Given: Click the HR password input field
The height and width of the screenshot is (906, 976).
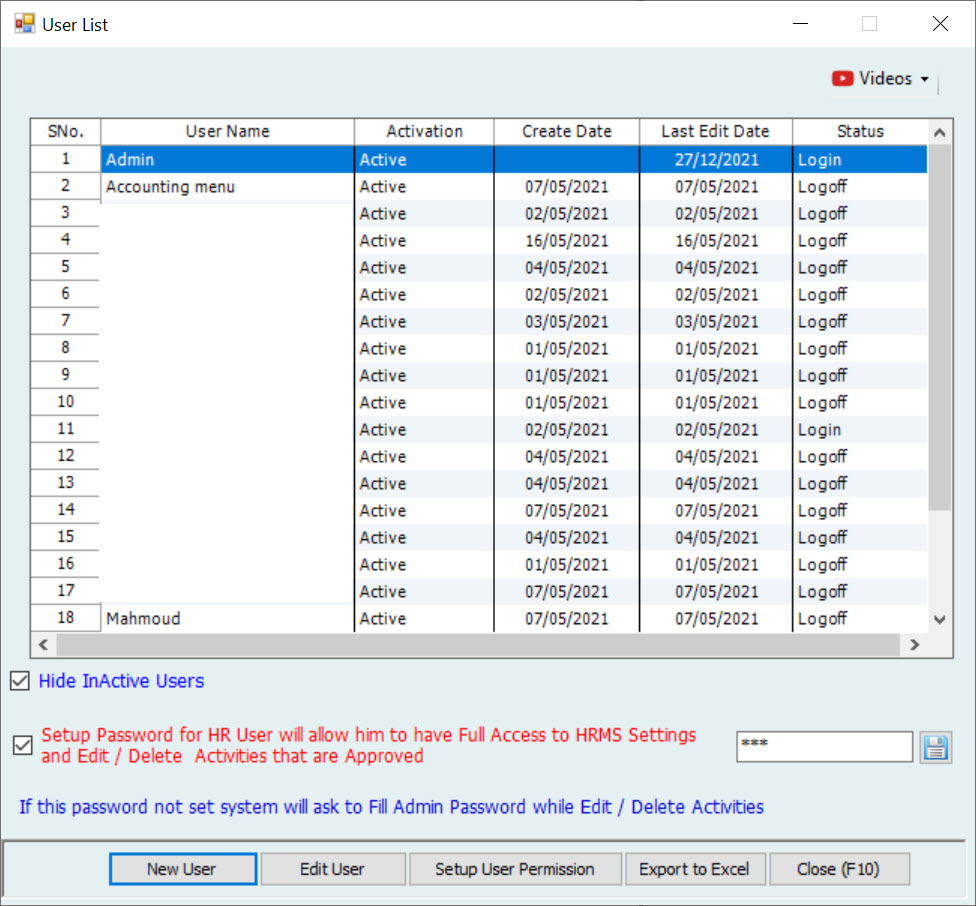Looking at the screenshot, I should tap(824, 747).
